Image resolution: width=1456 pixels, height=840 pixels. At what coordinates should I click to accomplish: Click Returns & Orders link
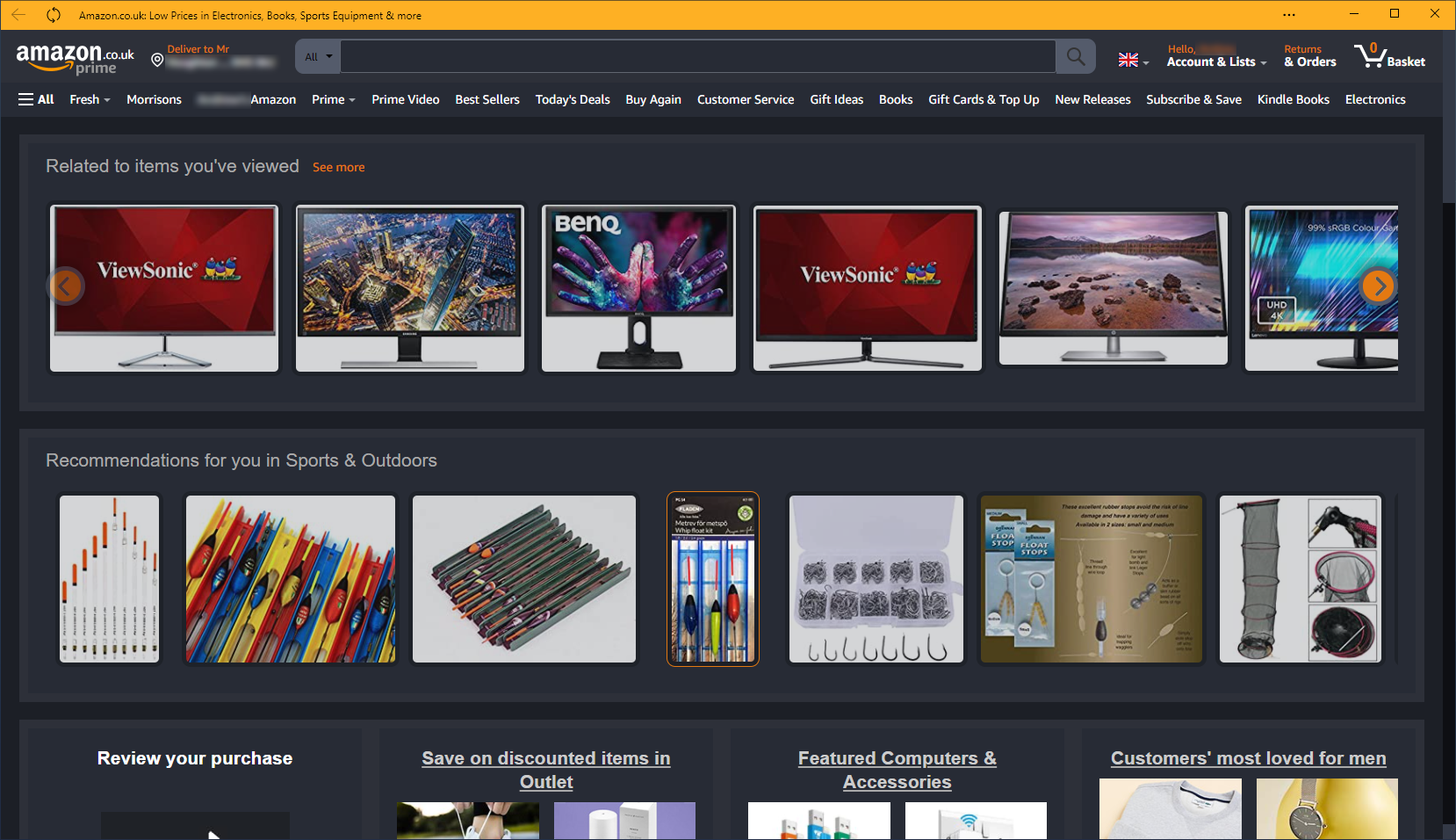coord(1310,56)
